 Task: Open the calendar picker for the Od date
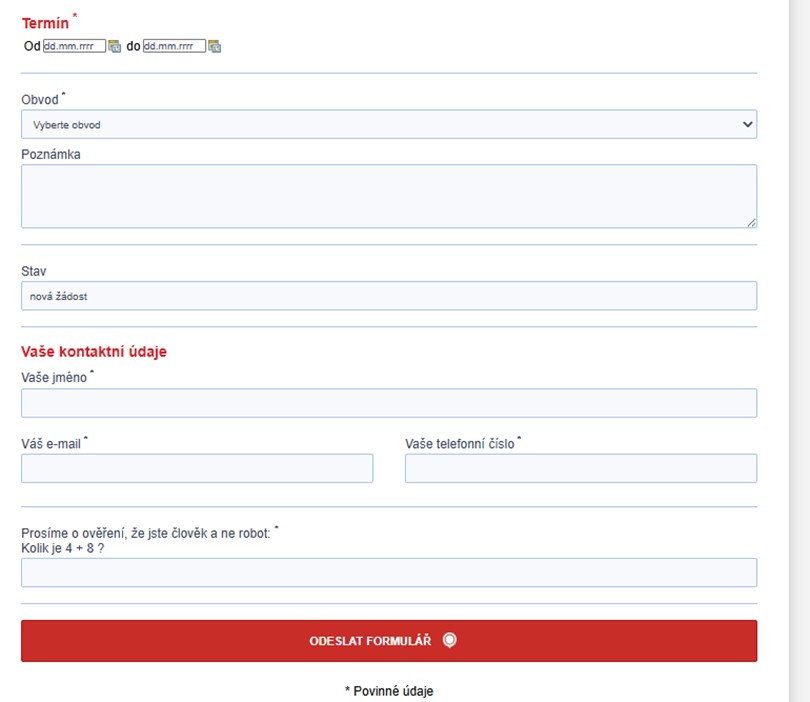[x=114, y=46]
